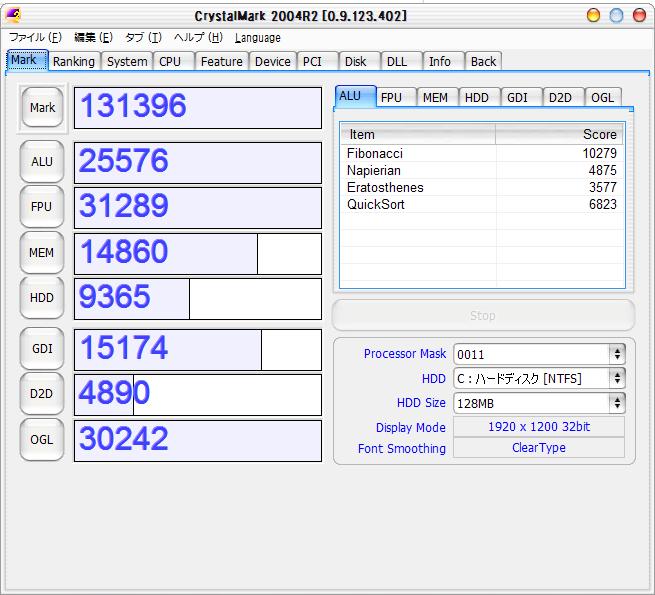
Task: Select the QuickSort row
Action: coord(482,204)
